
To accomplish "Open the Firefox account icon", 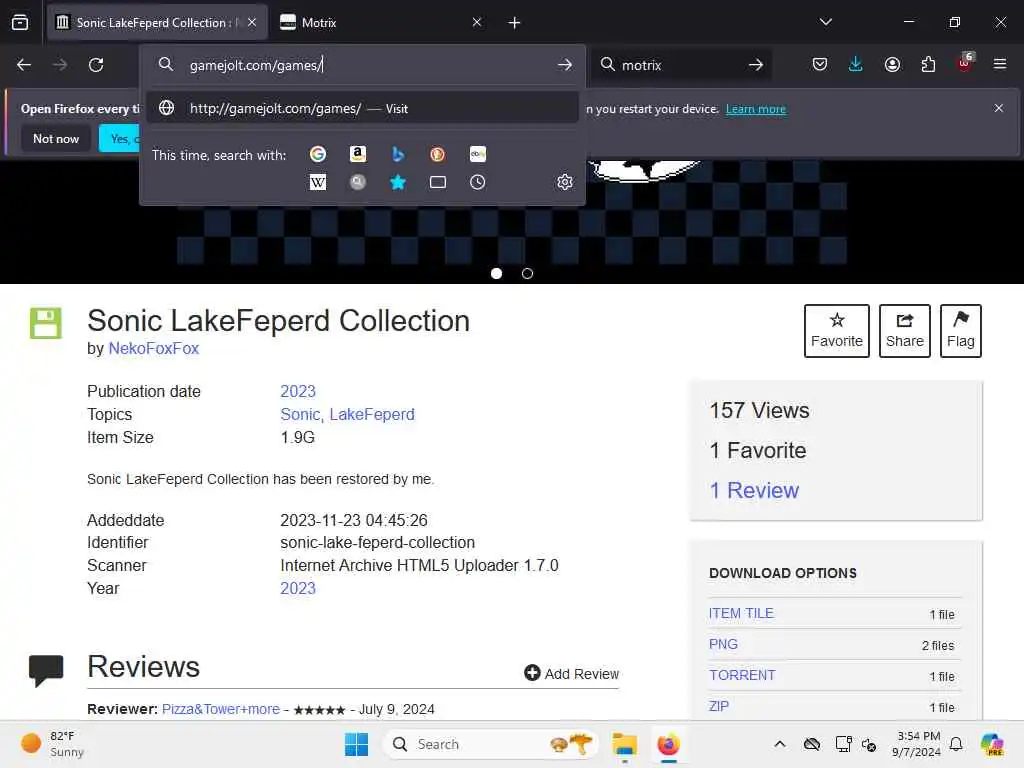I will (892, 65).
